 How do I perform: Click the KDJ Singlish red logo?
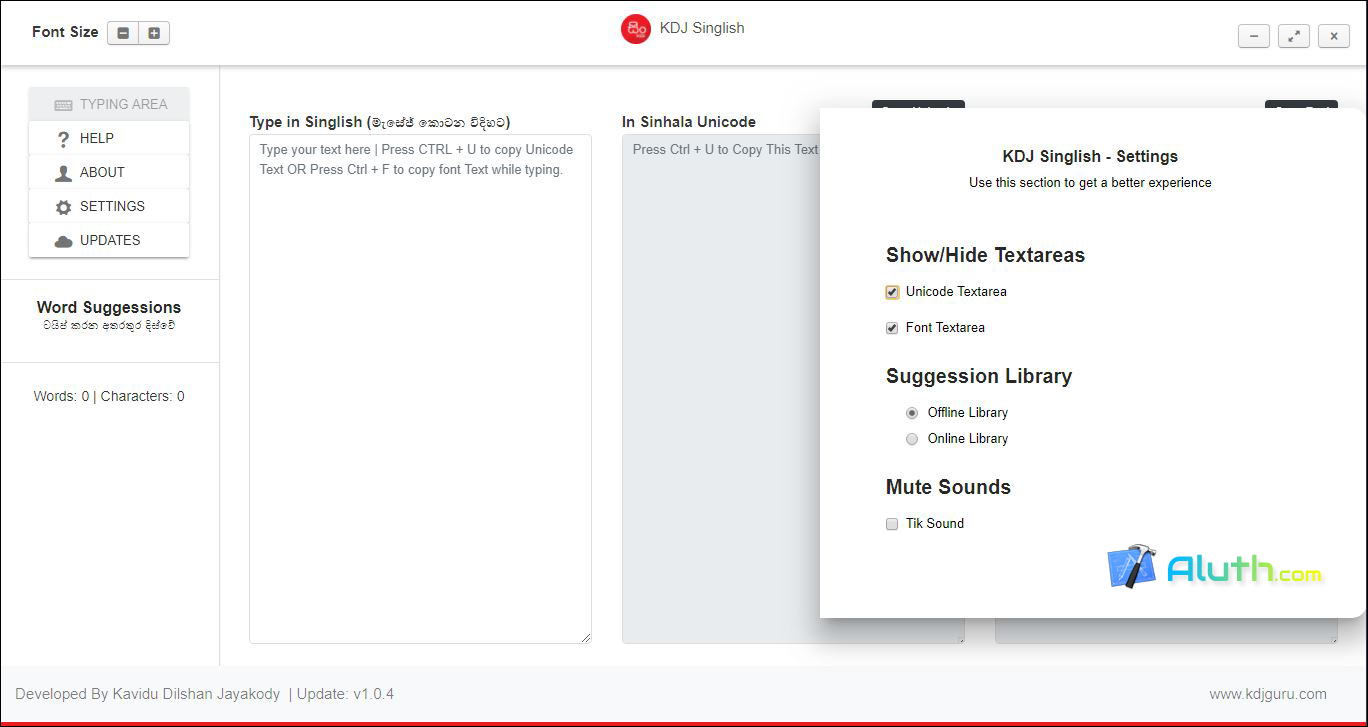635,29
